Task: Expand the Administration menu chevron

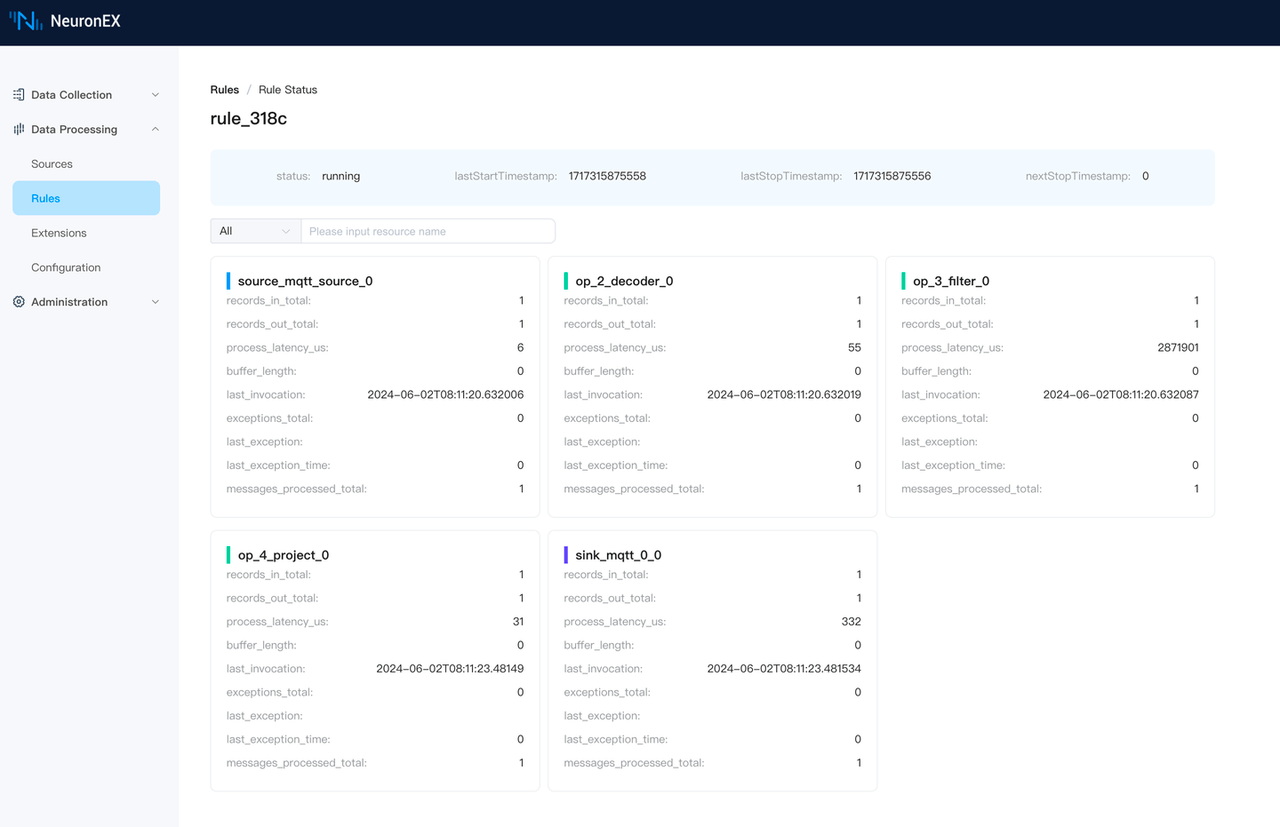Action: pos(155,302)
